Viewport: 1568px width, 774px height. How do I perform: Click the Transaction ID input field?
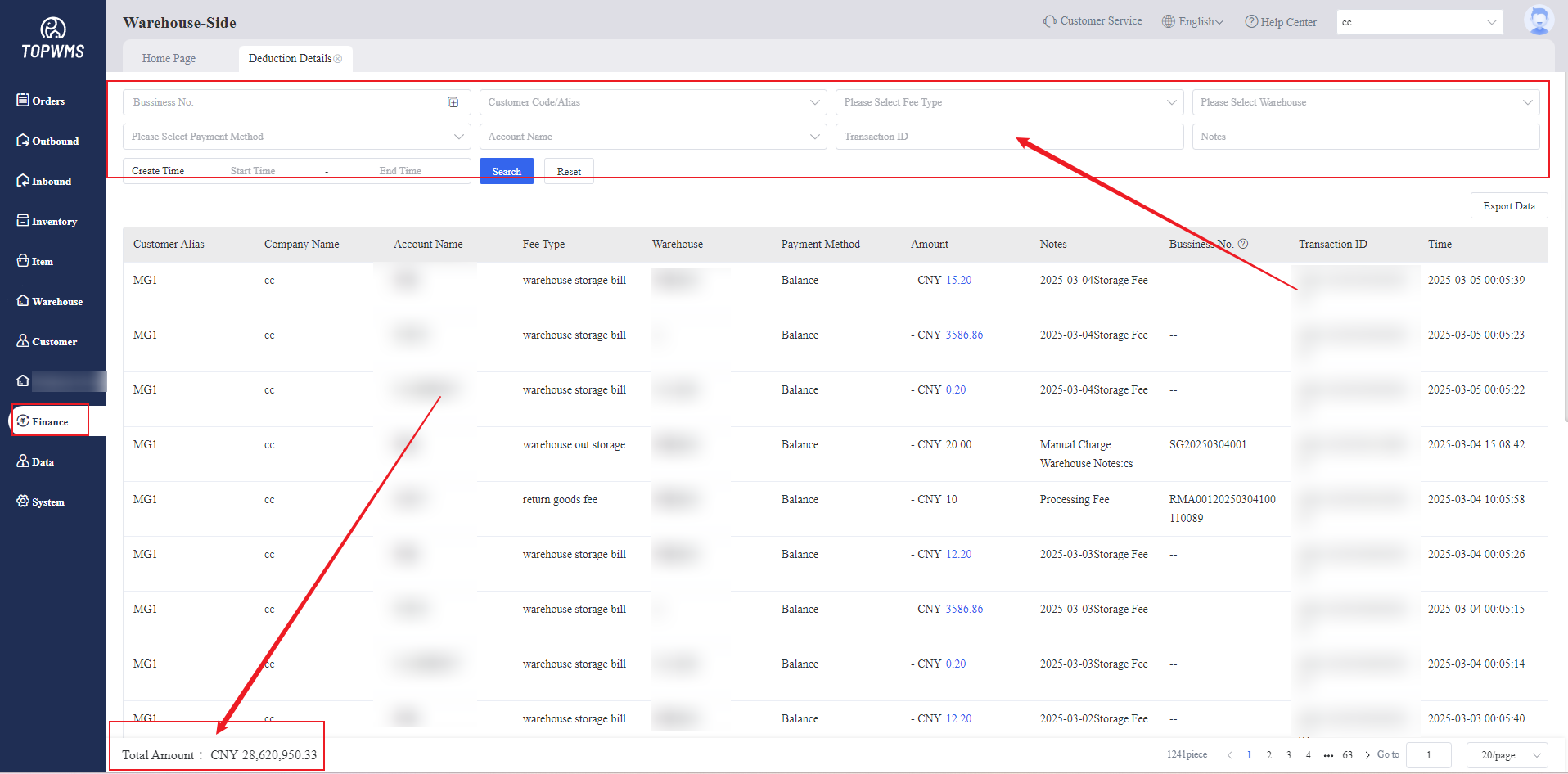click(1008, 137)
